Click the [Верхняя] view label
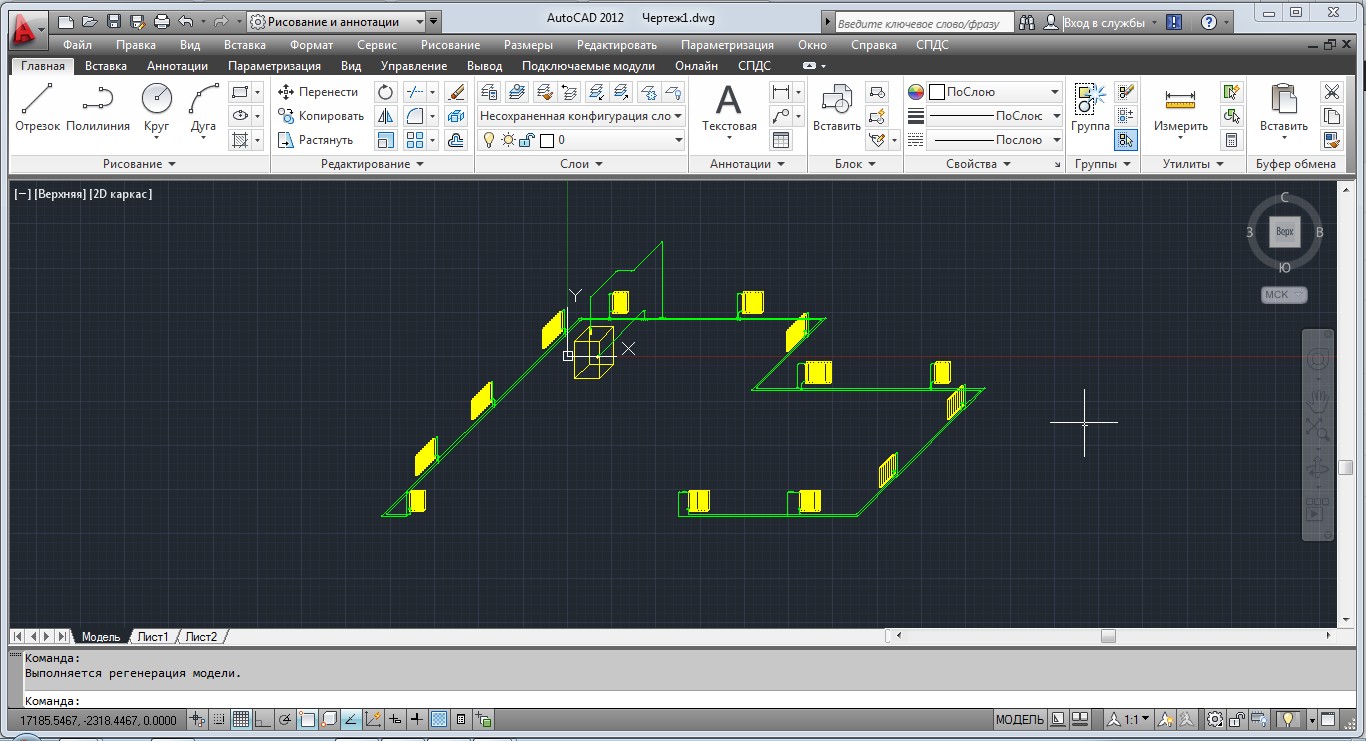This screenshot has width=1366, height=741. [x=61, y=194]
